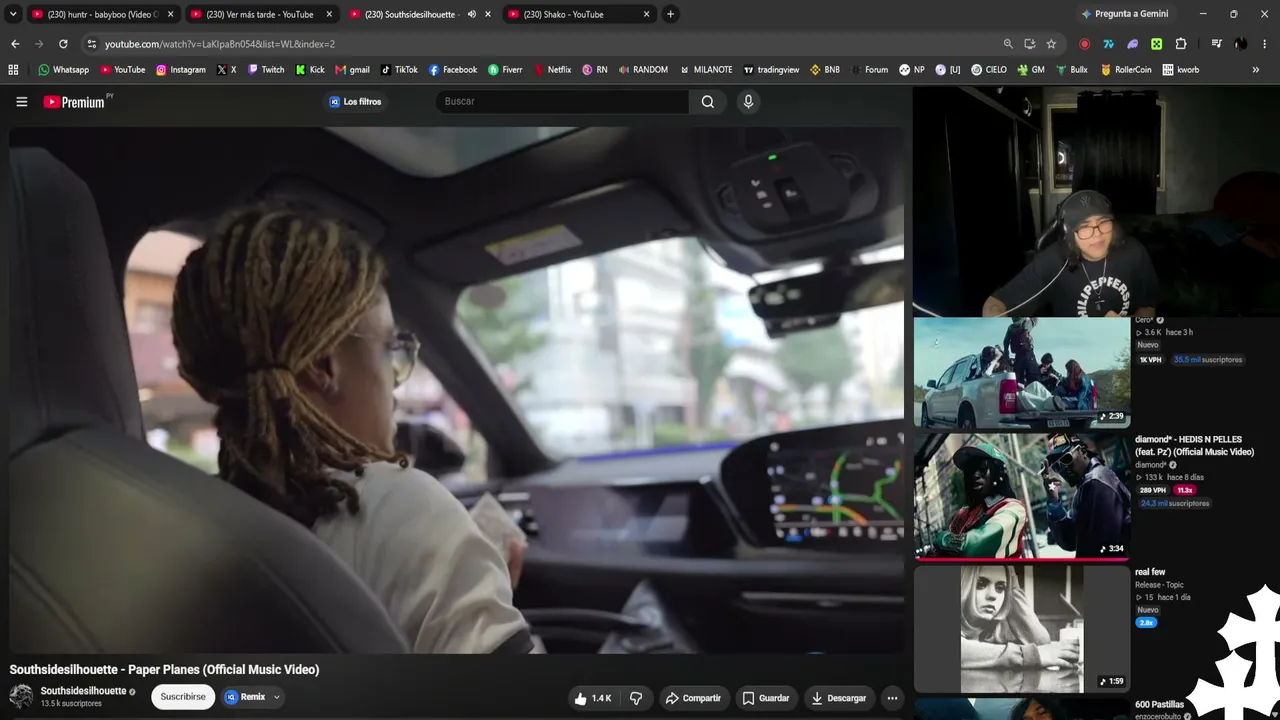The width and height of the screenshot is (1280, 720).
Task: Go back to the previous page
Action: click(15, 44)
